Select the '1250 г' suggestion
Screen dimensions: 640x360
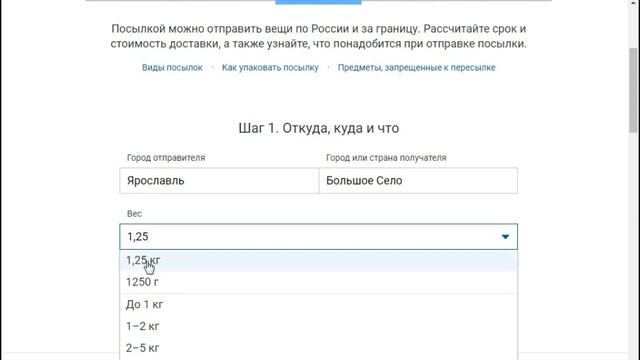(x=318, y=282)
